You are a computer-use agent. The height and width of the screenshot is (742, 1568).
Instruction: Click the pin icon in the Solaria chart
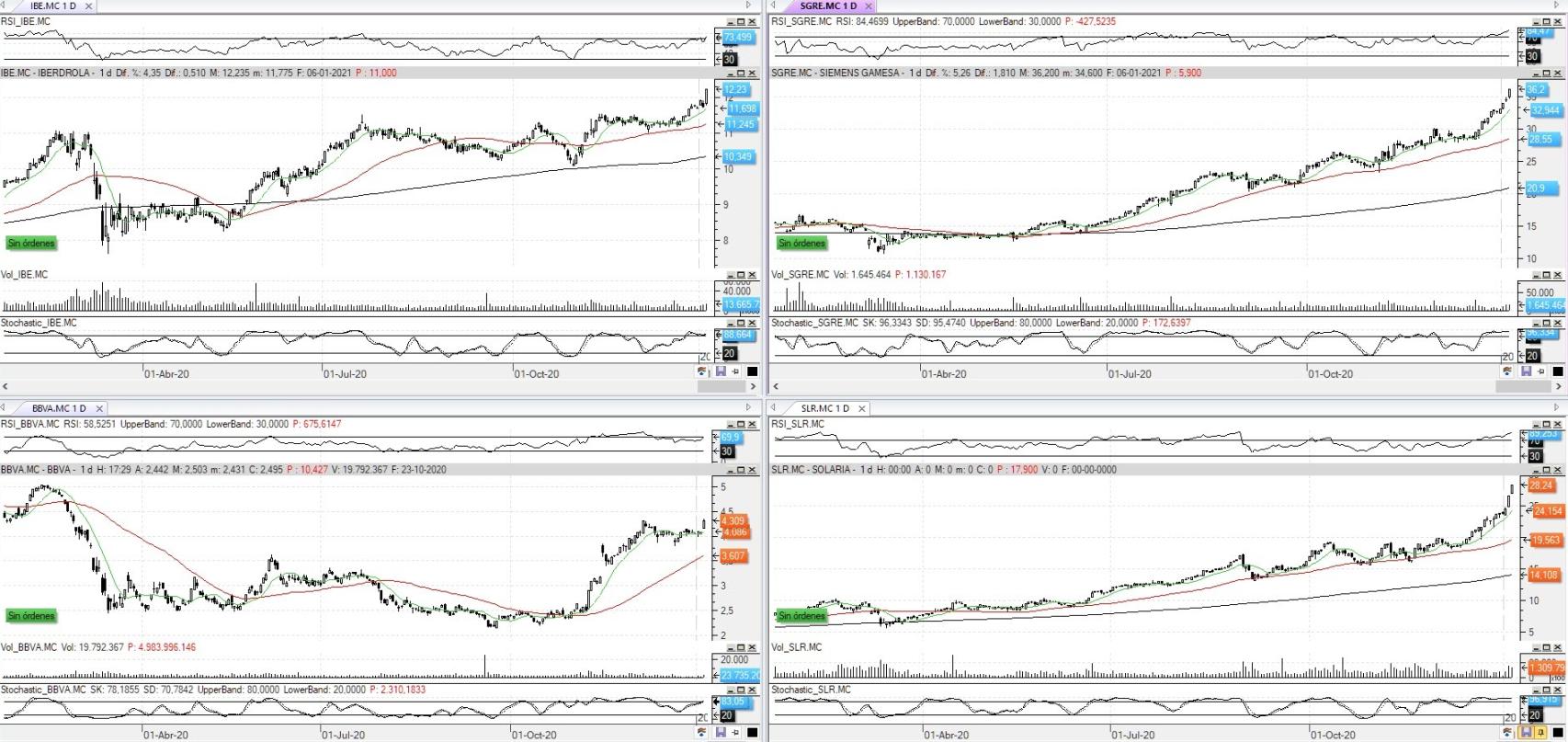1541,733
